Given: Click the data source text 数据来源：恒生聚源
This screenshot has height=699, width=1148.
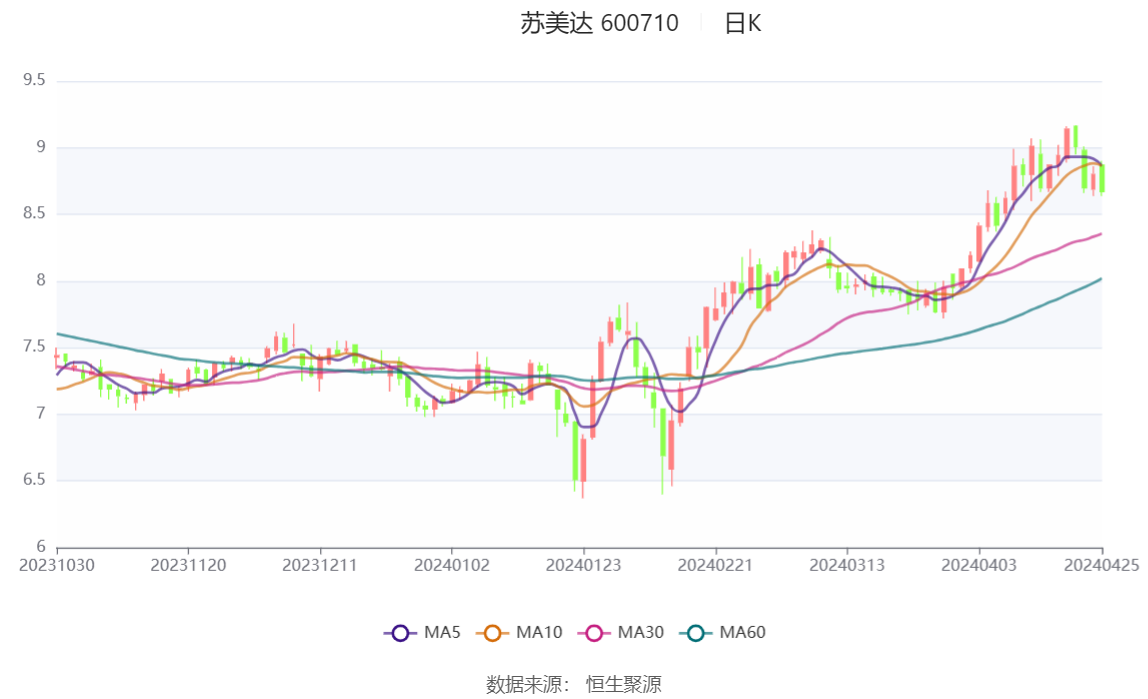Looking at the screenshot, I should [x=574, y=685].
